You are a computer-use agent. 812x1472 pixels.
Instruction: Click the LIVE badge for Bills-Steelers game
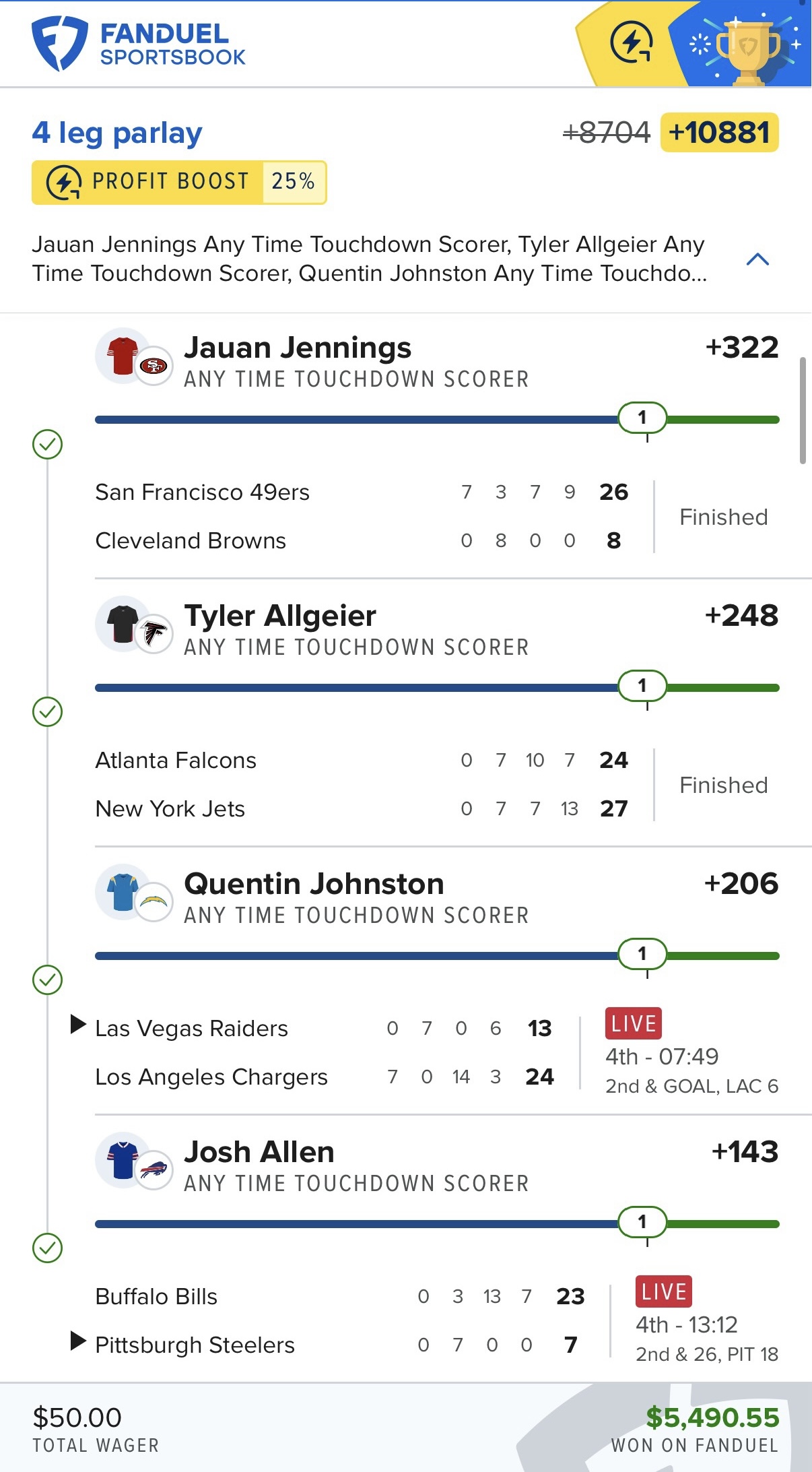(663, 1291)
